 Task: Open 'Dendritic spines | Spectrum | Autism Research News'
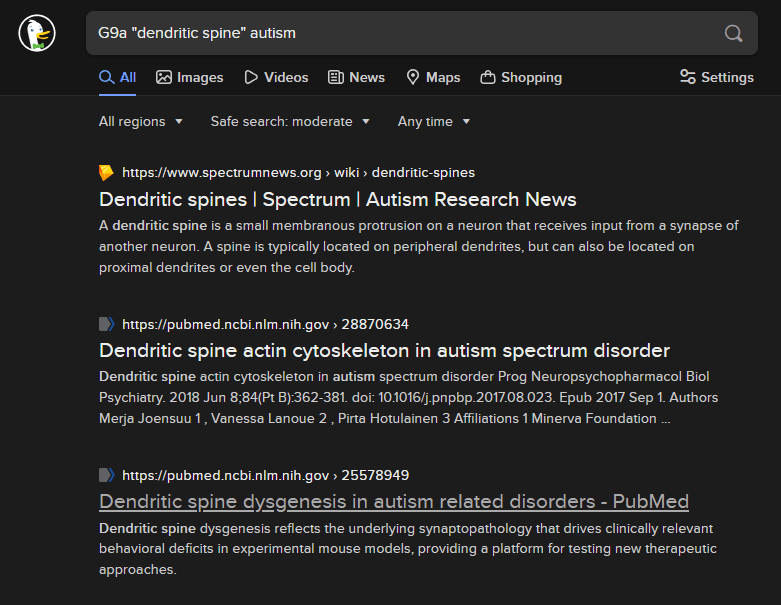pyautogui.click(x=338, y=199)
